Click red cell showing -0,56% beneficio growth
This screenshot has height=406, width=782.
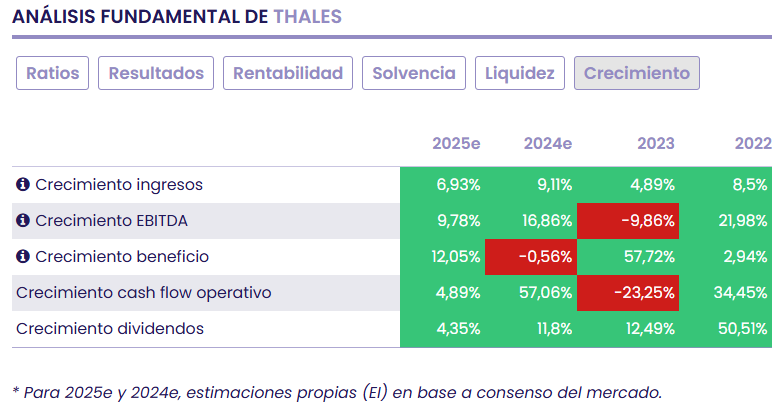[x=531, y=257]
